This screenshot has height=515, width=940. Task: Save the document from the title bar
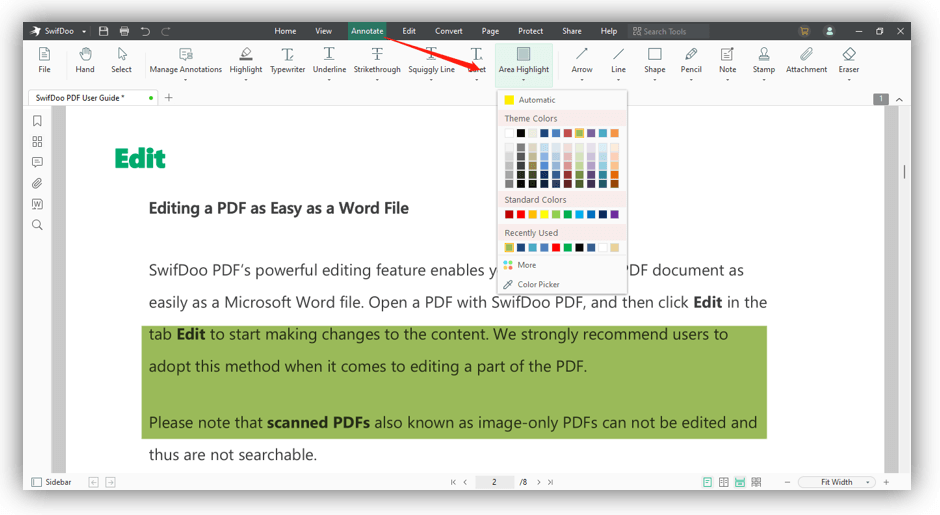tap(103, 31)
